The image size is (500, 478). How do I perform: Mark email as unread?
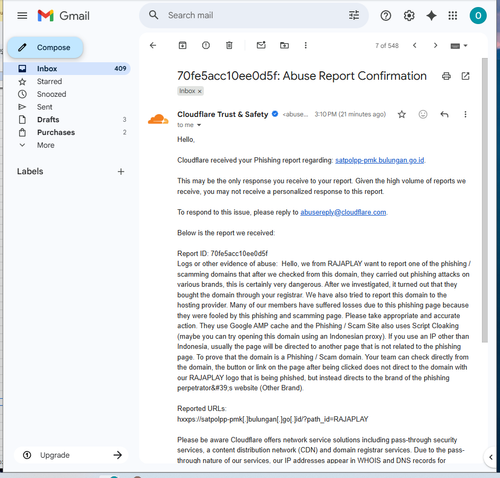pos(261,45)
